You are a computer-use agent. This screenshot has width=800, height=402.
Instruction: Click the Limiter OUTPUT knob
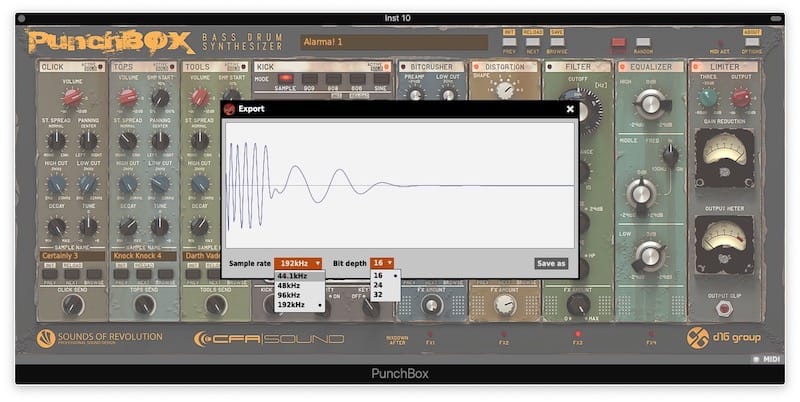tap(741, 97)
